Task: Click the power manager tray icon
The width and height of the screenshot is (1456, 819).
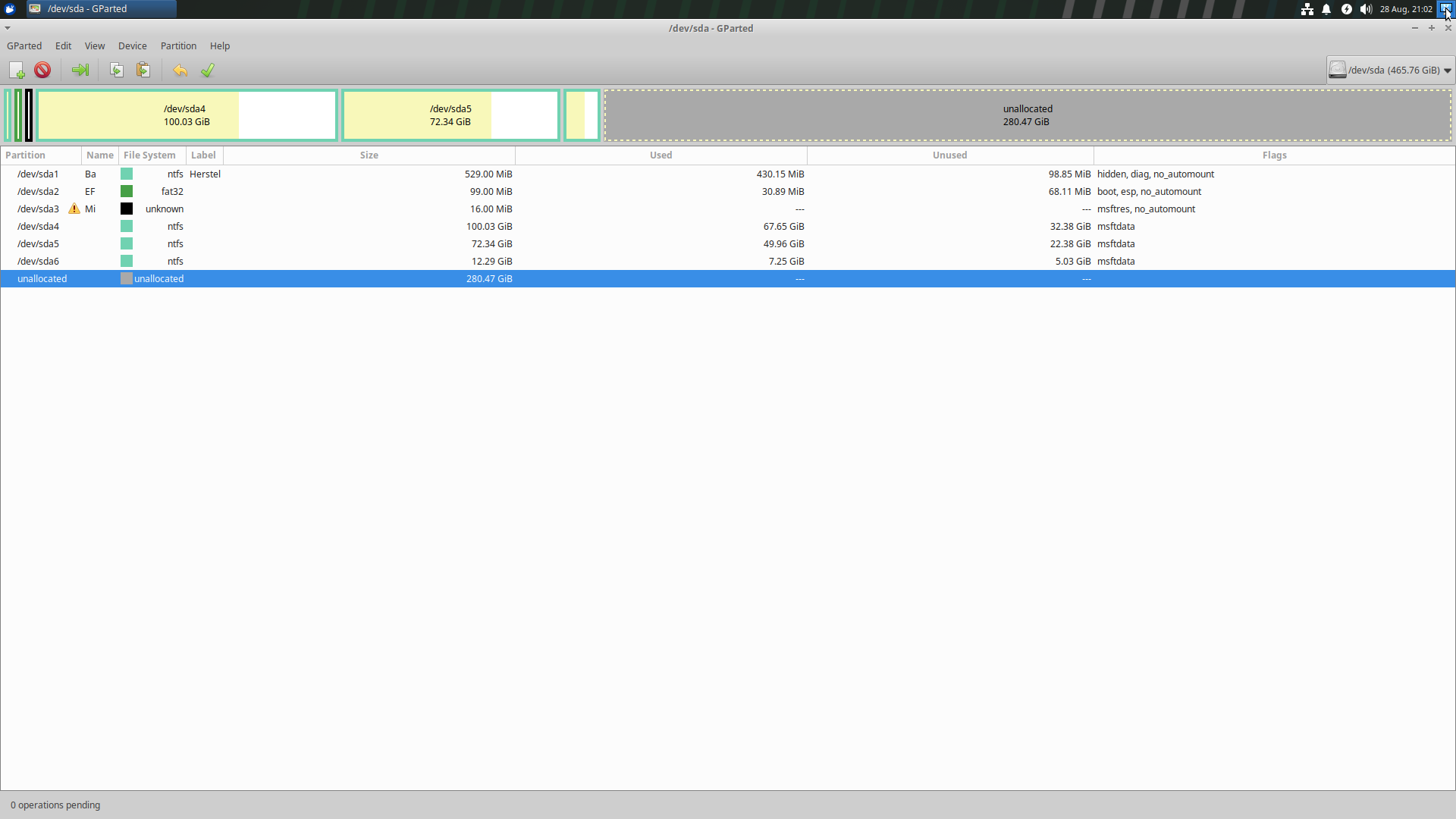Action: (1347, 9)
